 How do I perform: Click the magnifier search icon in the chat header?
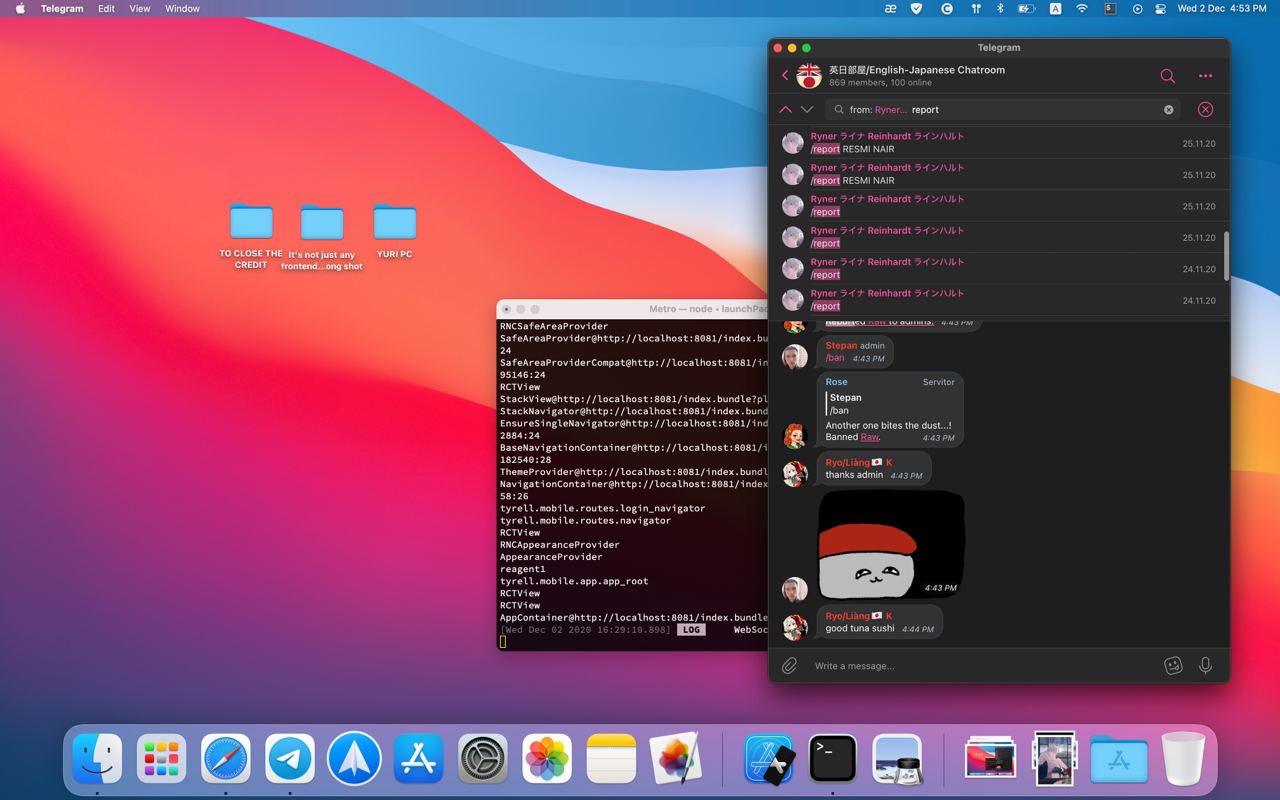(x=1167, y=75)
